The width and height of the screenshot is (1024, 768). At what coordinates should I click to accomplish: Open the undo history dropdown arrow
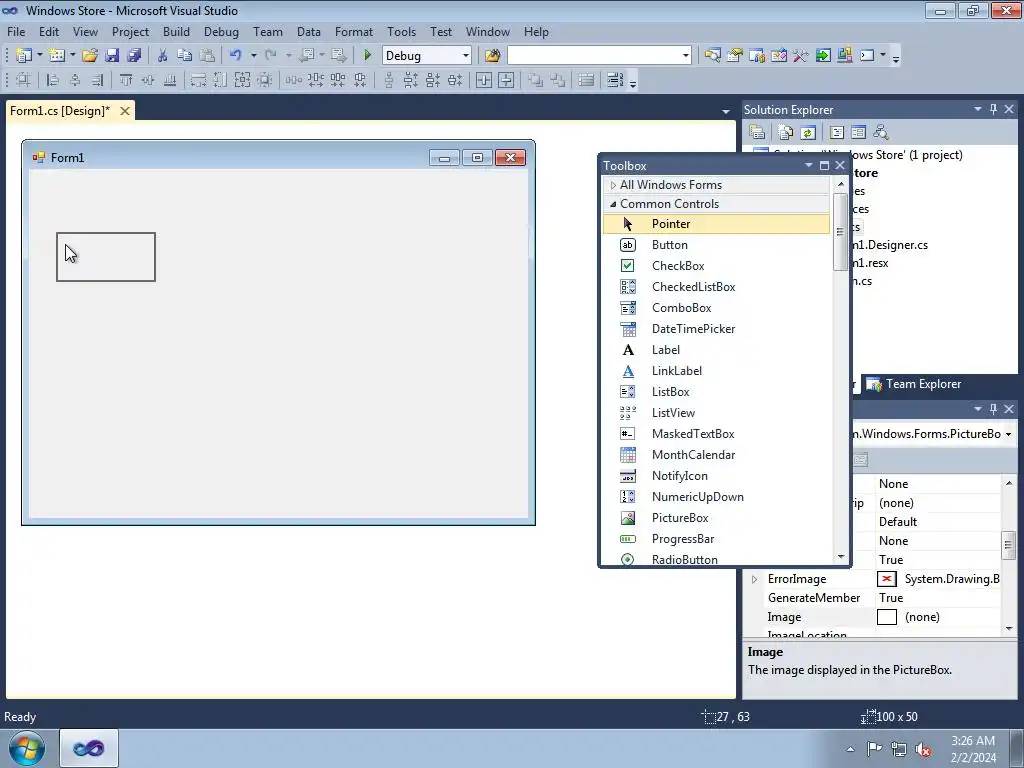253,56
